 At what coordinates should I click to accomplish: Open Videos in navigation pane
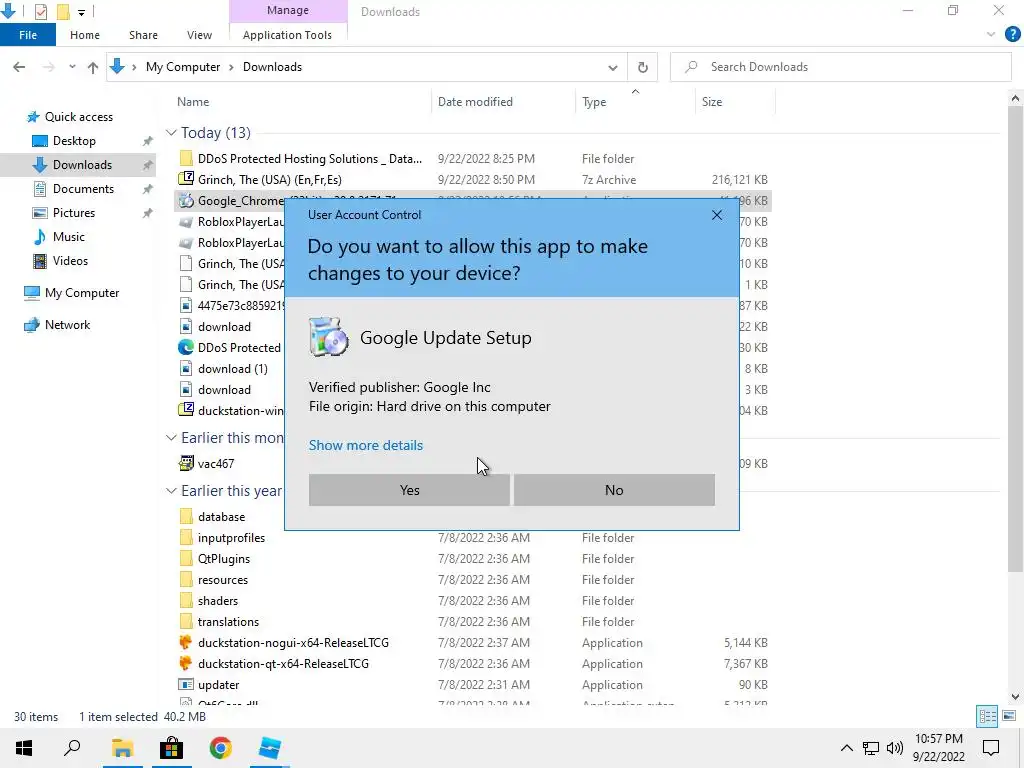click(70, 261)
